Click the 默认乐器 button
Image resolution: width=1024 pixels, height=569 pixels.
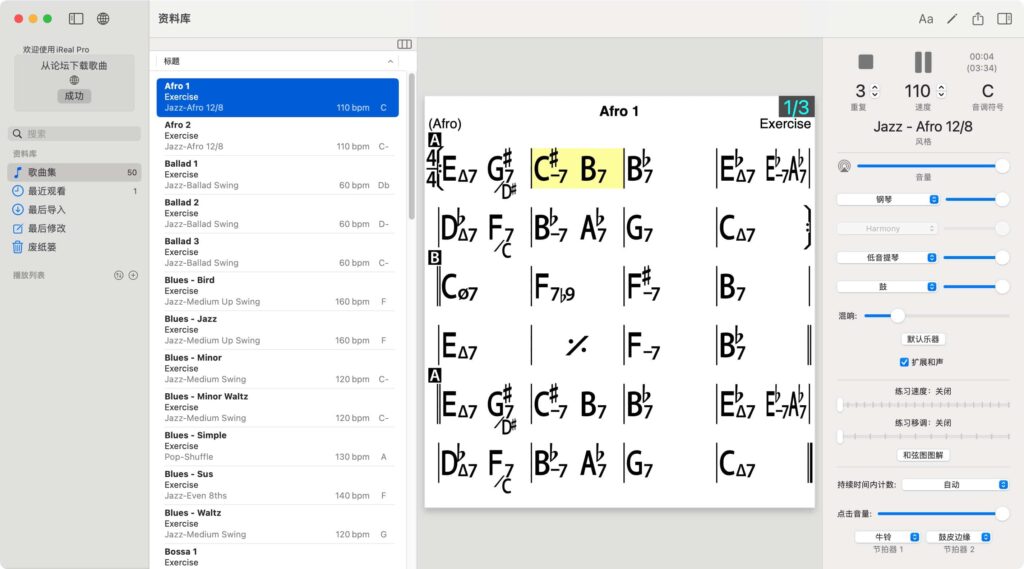(x=923, y=339)
